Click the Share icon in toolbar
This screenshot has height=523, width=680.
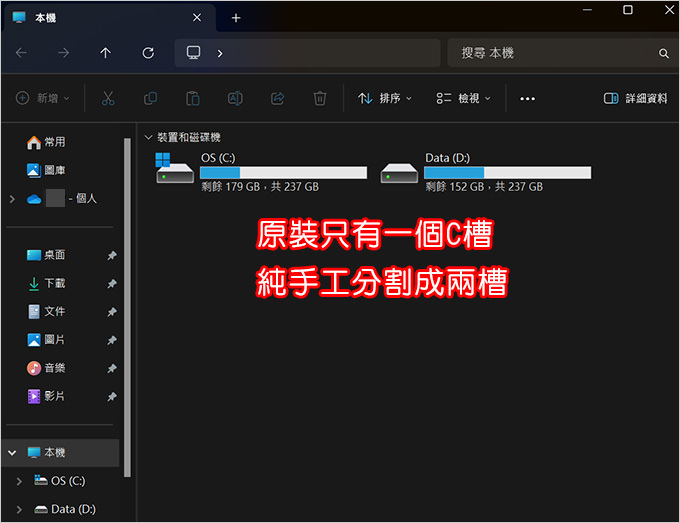pyautogui.click(x=278, y=98)
